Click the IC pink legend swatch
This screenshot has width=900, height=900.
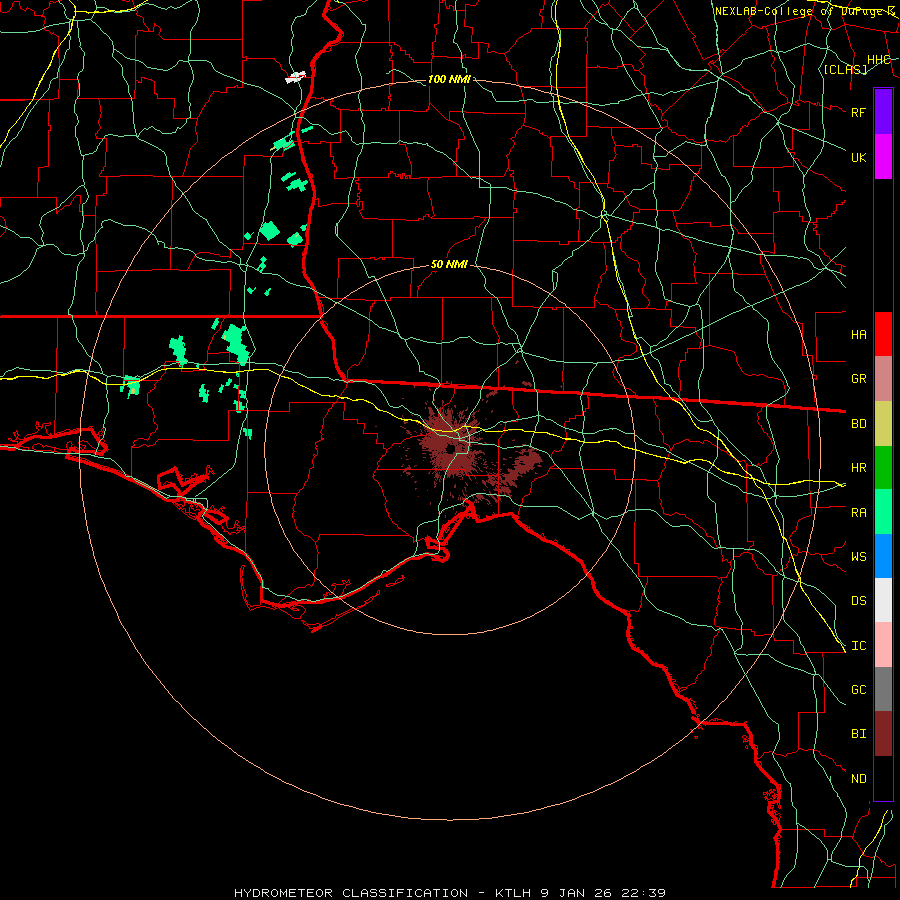tap(883, 645)
